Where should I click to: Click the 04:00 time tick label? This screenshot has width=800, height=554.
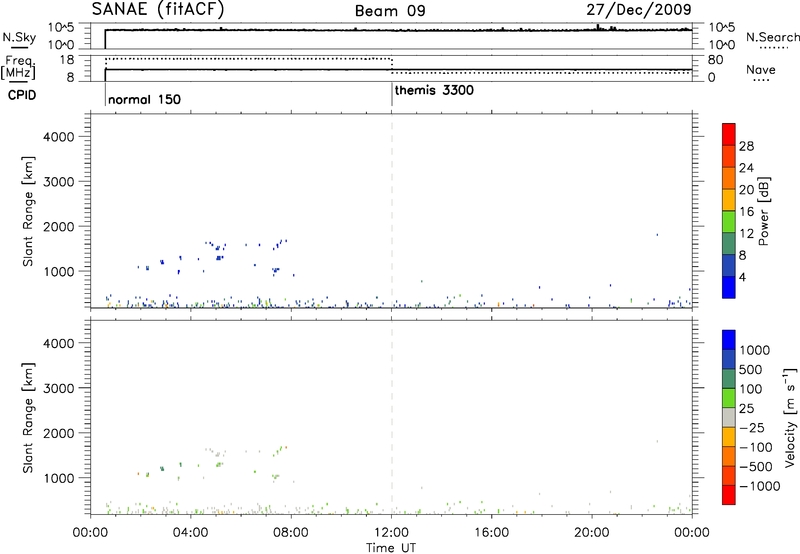click(x=191, y=533)
